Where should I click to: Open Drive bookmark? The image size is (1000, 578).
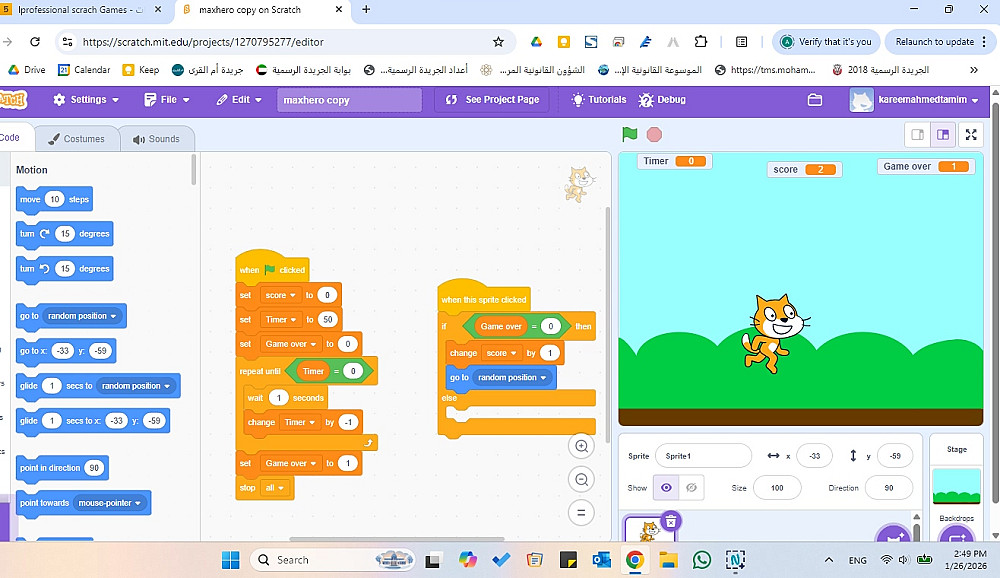click(26, 70)
